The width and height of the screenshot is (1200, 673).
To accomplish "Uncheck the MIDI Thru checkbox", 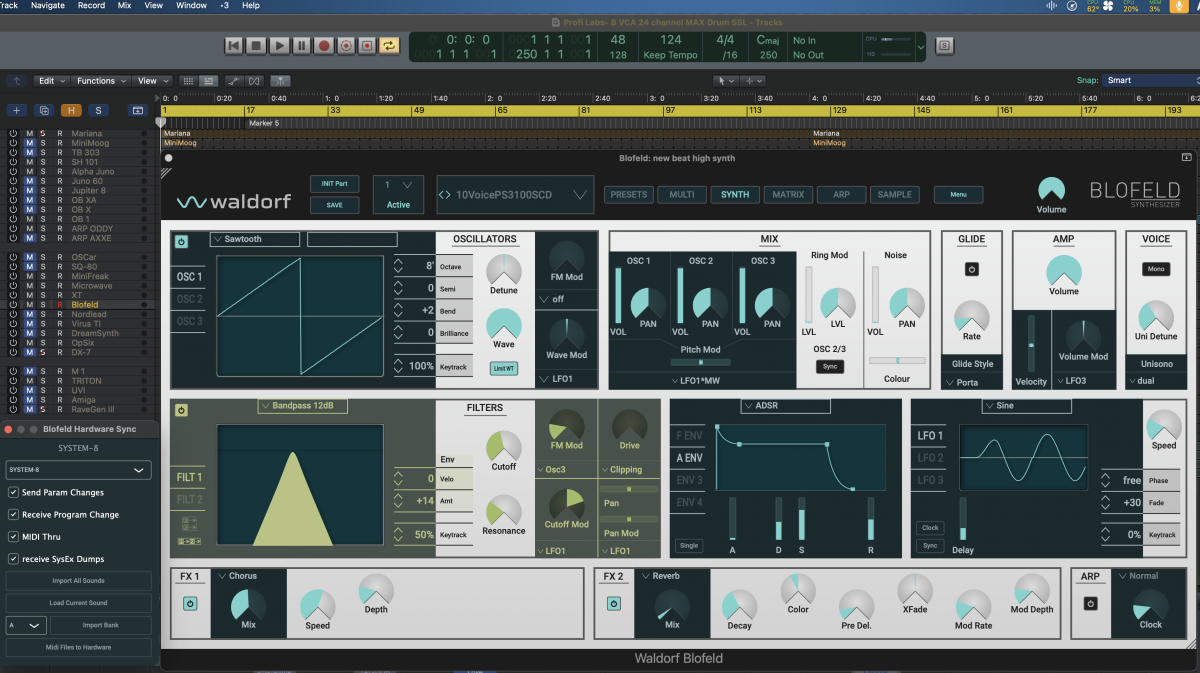I will point(13,537).
